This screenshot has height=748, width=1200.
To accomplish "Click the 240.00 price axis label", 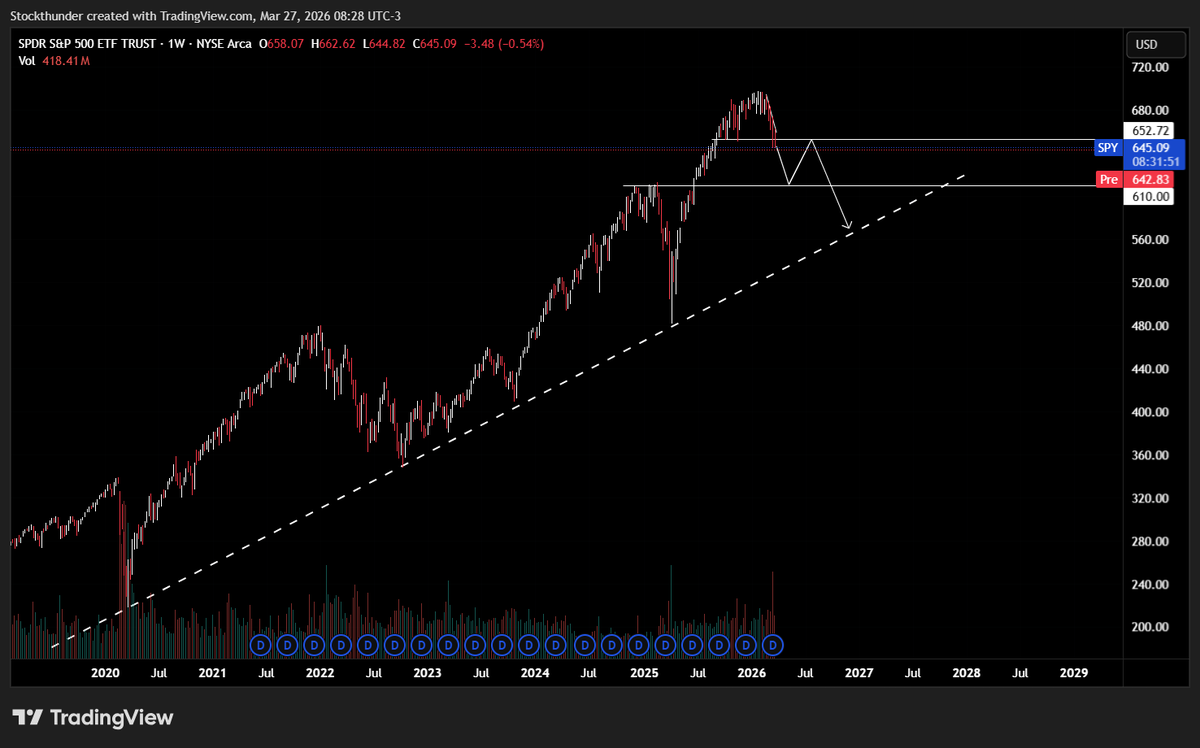I will [1150, 584].
